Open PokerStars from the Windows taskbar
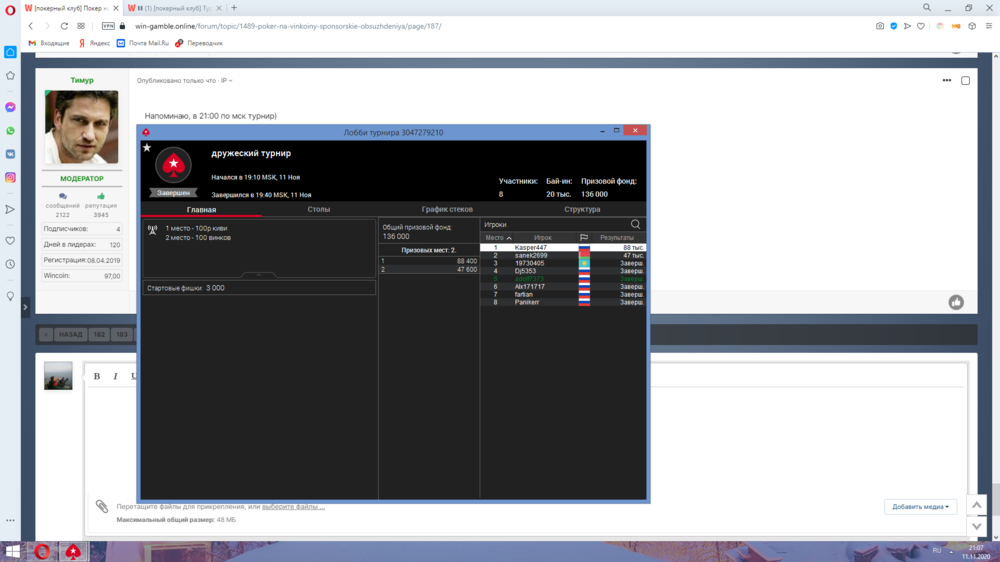1000x562 pixels. click(73, 551)
